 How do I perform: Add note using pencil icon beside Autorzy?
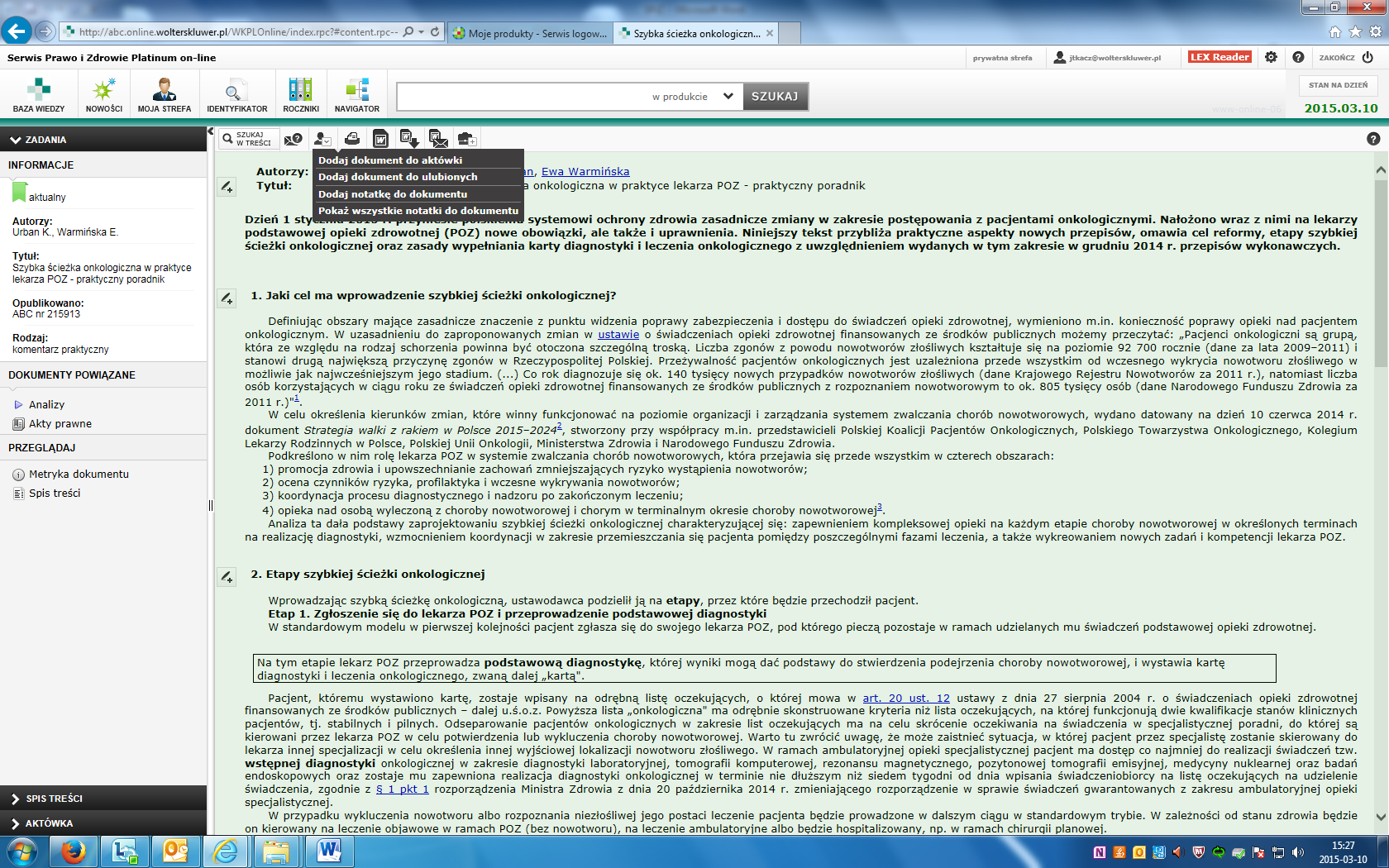pos(227,188)
